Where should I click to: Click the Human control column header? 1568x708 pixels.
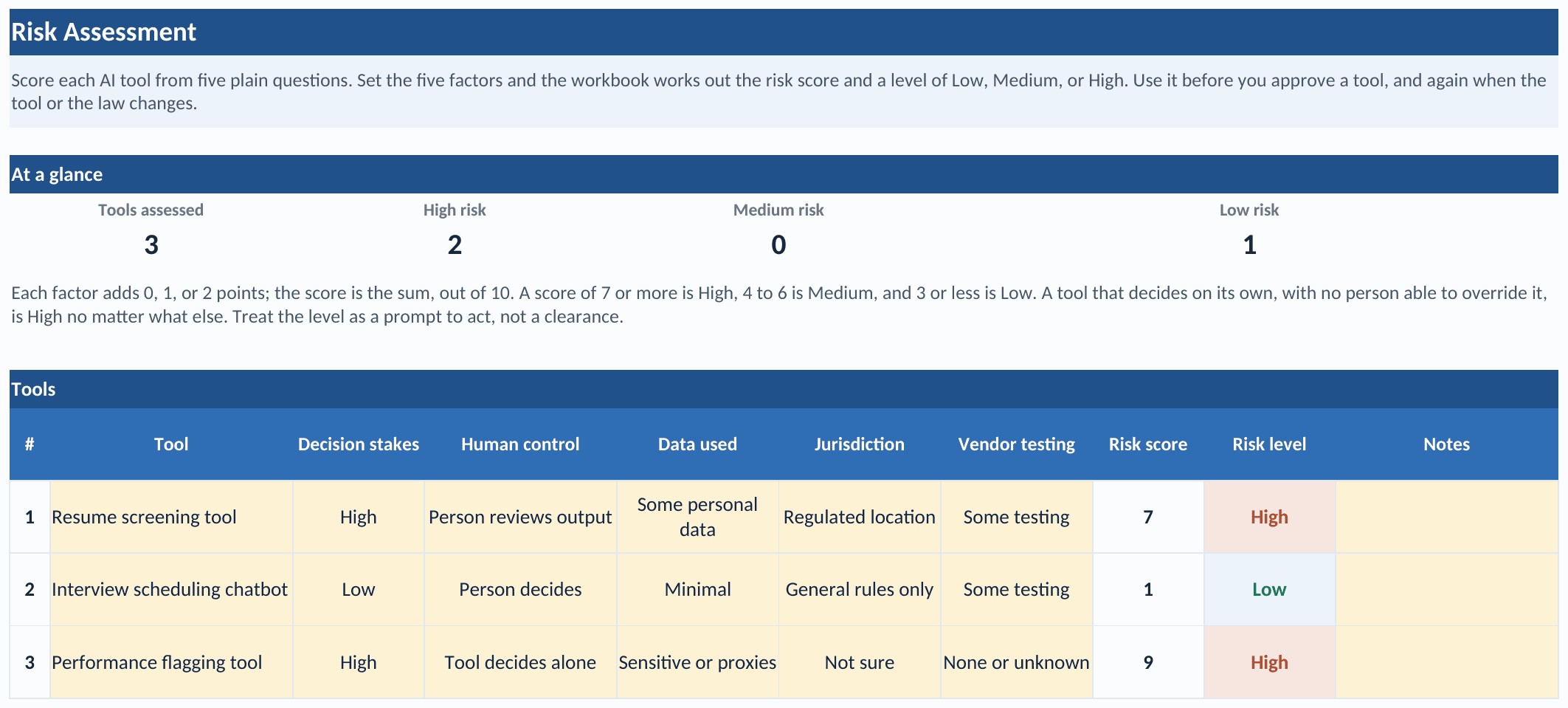[520, 444]
